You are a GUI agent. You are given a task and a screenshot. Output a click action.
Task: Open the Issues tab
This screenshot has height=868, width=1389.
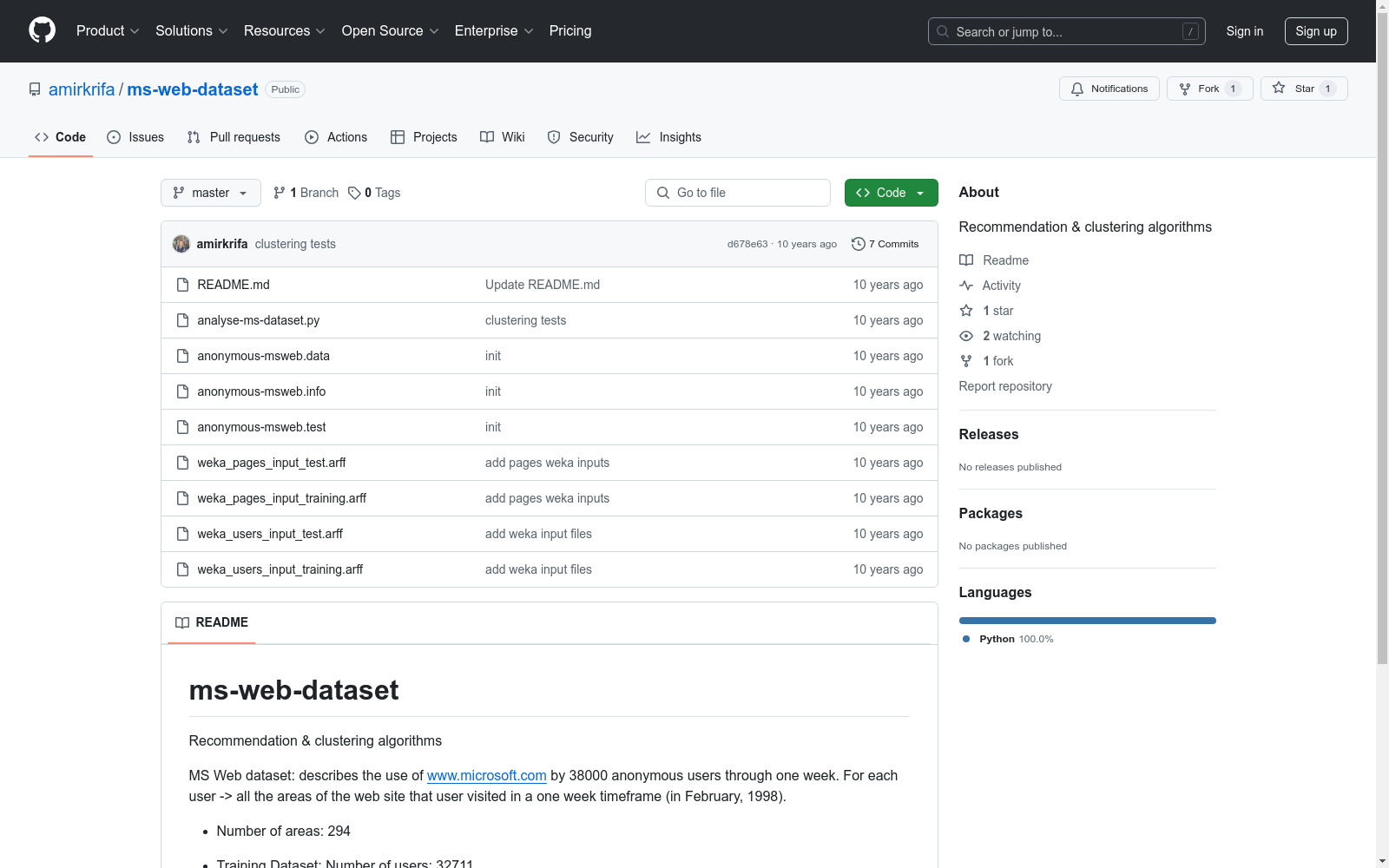tap(135, 137)
